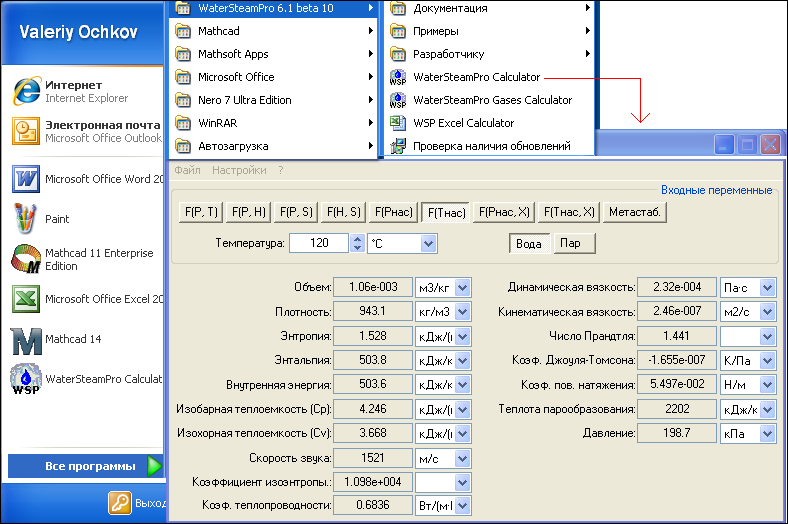Open Разработчику folder icon
The height and width of the screenshot is (524, 788).
point(398,54)
